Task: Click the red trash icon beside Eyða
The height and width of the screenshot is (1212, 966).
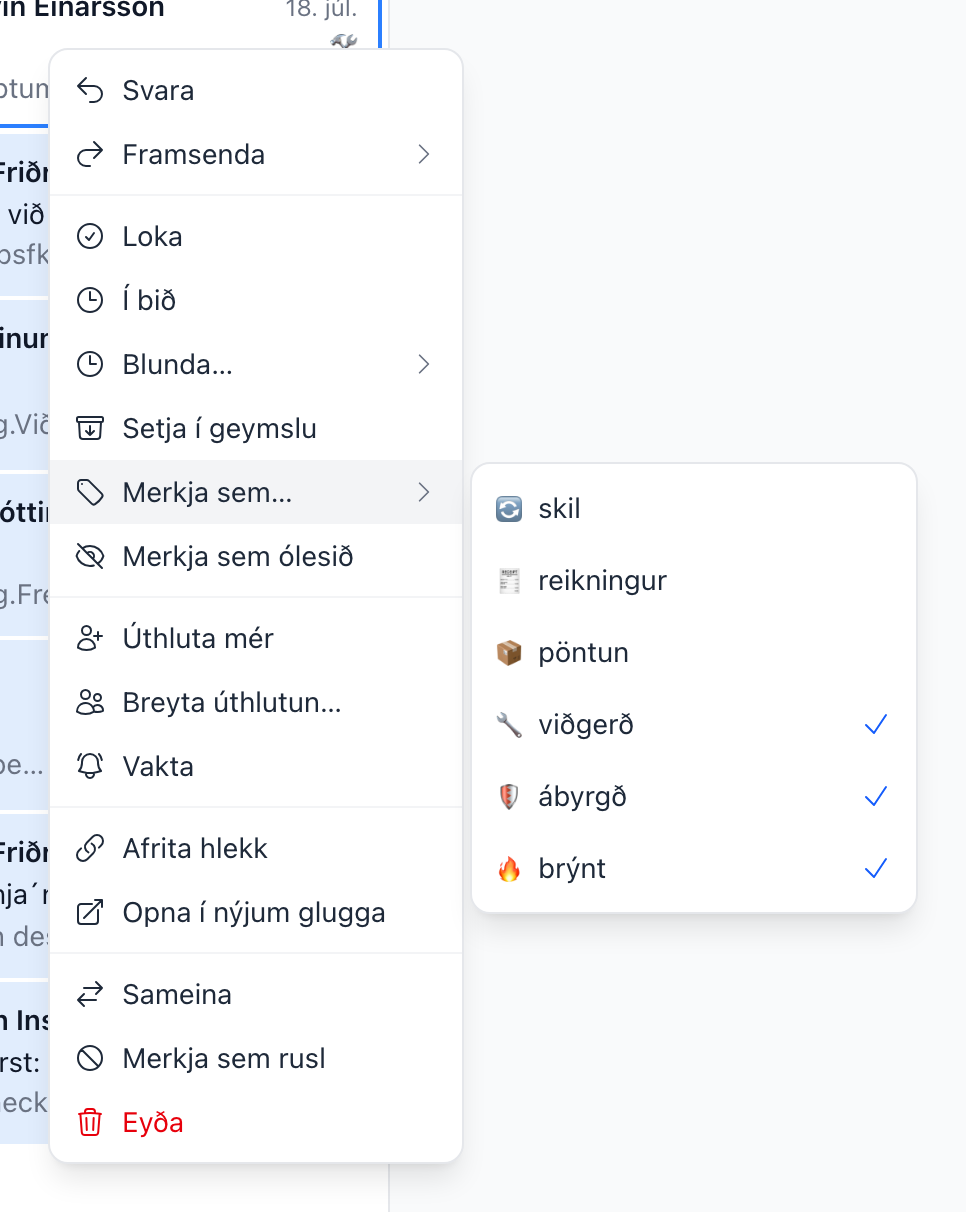Action: 90,1123
